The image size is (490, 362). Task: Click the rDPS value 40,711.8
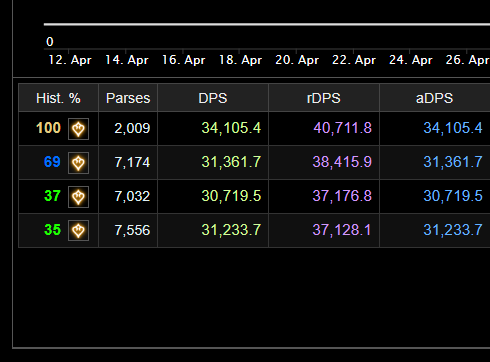point(342,128)
